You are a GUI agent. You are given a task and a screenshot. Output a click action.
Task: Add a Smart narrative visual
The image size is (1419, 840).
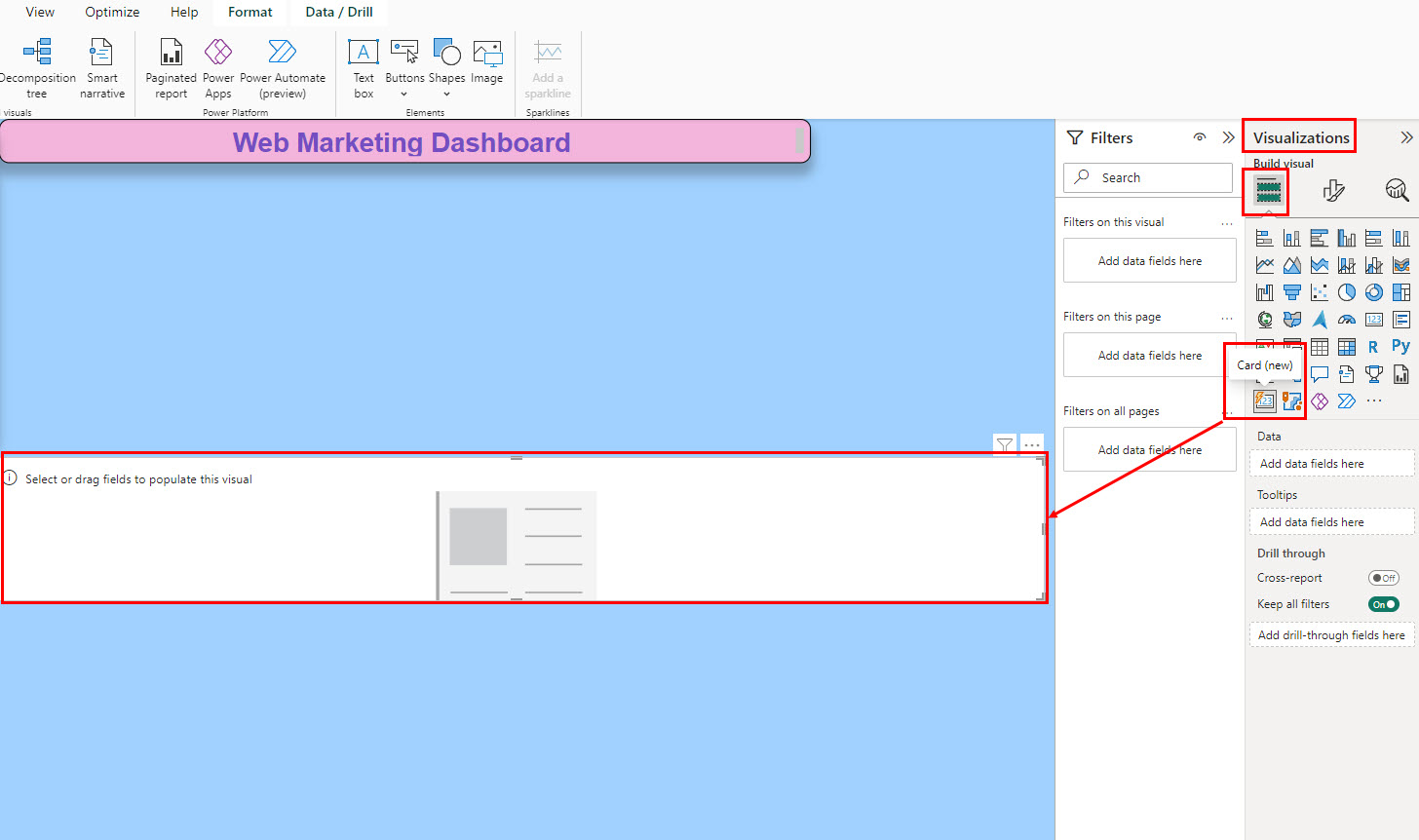(x=102, y=68)
